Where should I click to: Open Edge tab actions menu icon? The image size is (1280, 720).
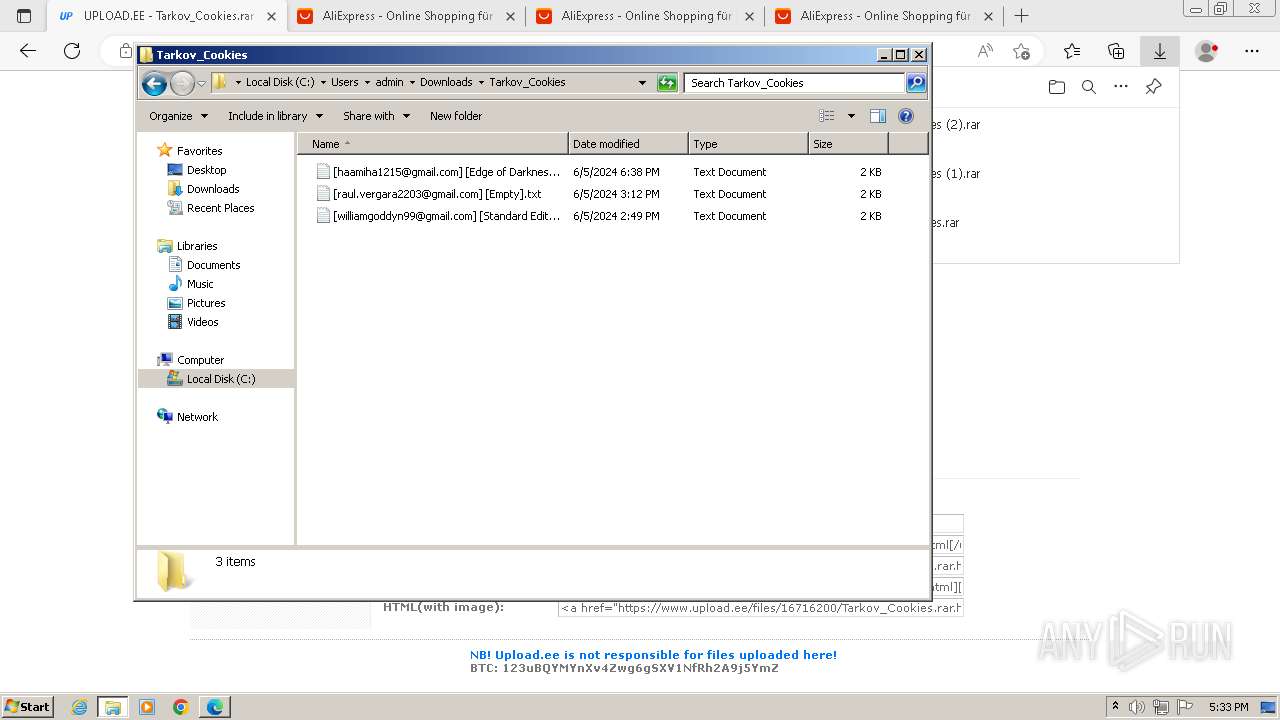pyautogui.click(x=24, y=16)
